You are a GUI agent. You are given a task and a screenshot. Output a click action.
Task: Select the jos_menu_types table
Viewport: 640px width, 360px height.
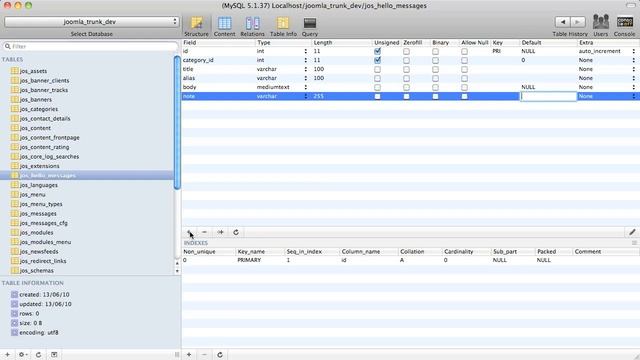(x=41, y=204)
